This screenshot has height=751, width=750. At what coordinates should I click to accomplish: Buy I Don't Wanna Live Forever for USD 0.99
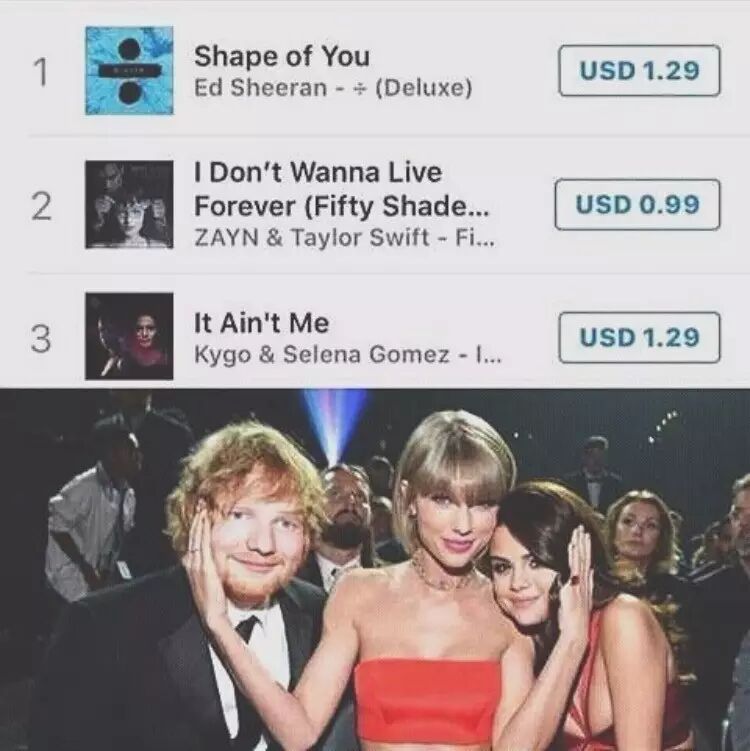(637, 205)
